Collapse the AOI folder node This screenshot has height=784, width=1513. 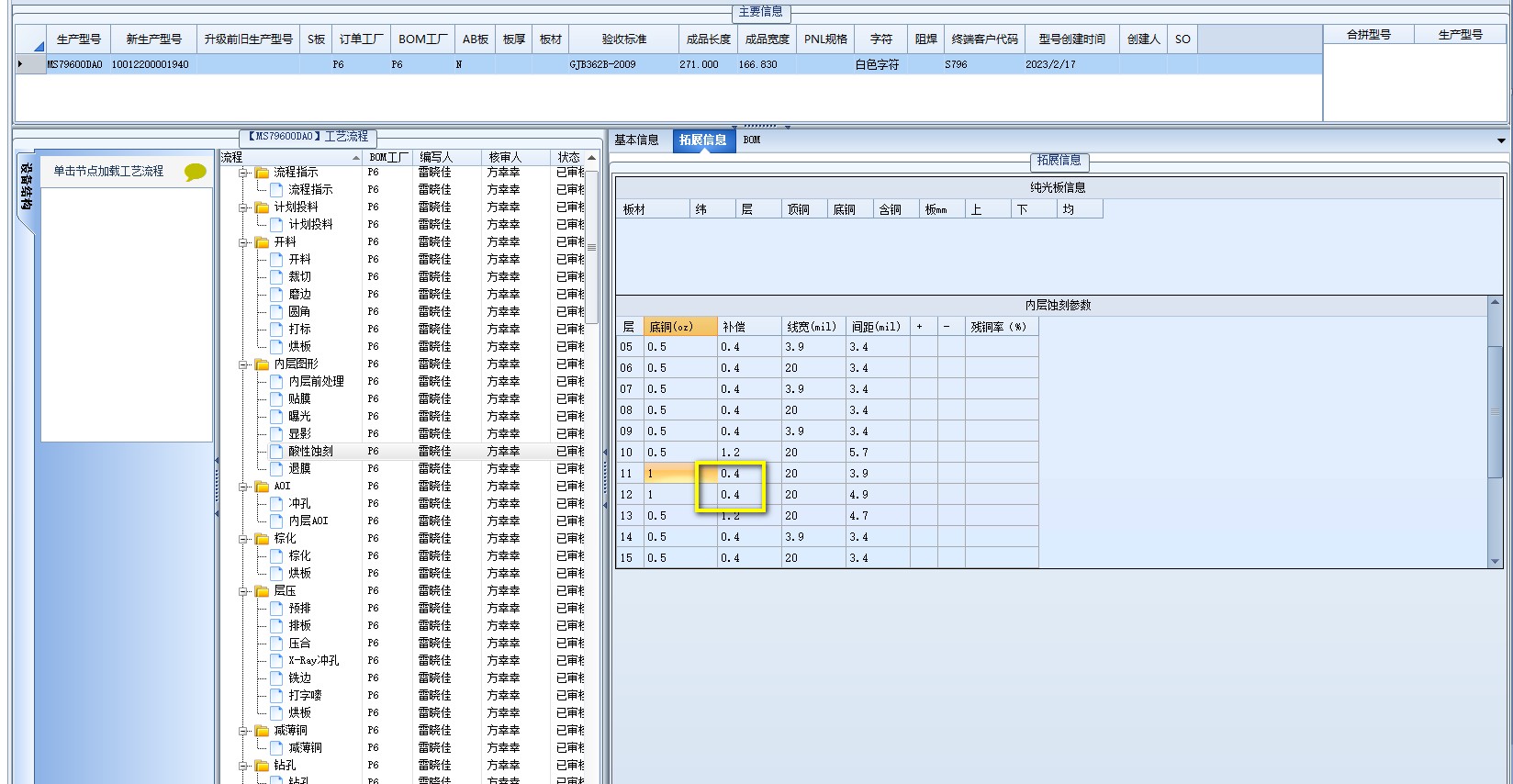click(244, 487)
